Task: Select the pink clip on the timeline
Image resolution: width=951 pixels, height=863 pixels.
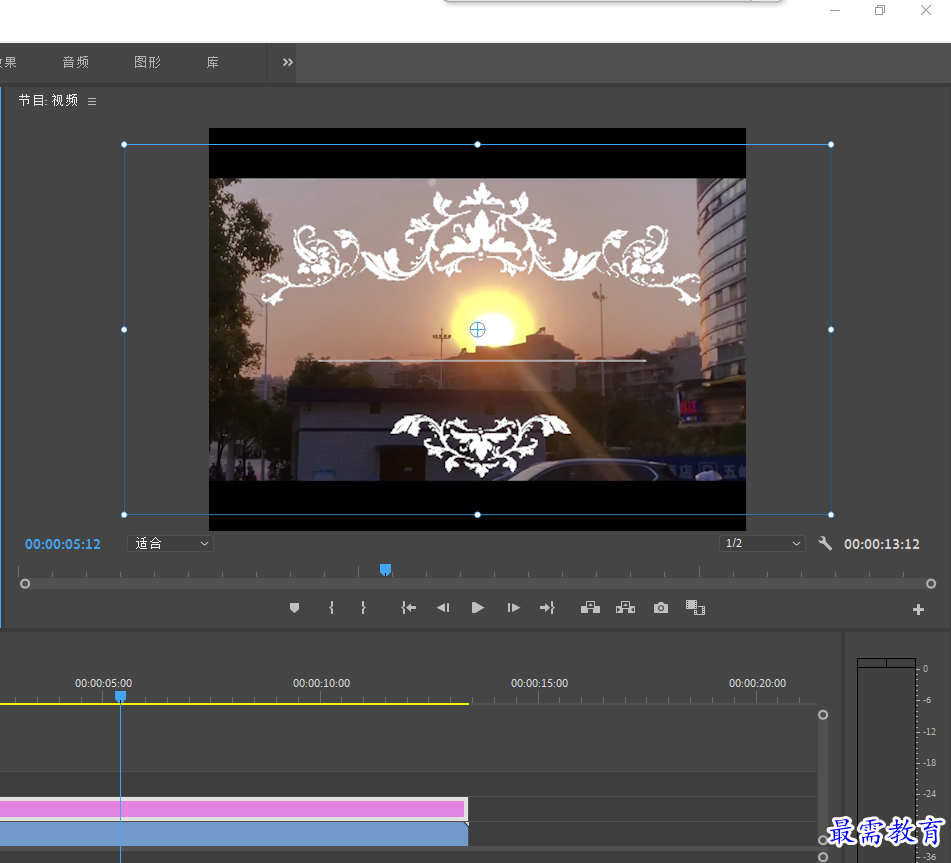Action: [233, 809]
